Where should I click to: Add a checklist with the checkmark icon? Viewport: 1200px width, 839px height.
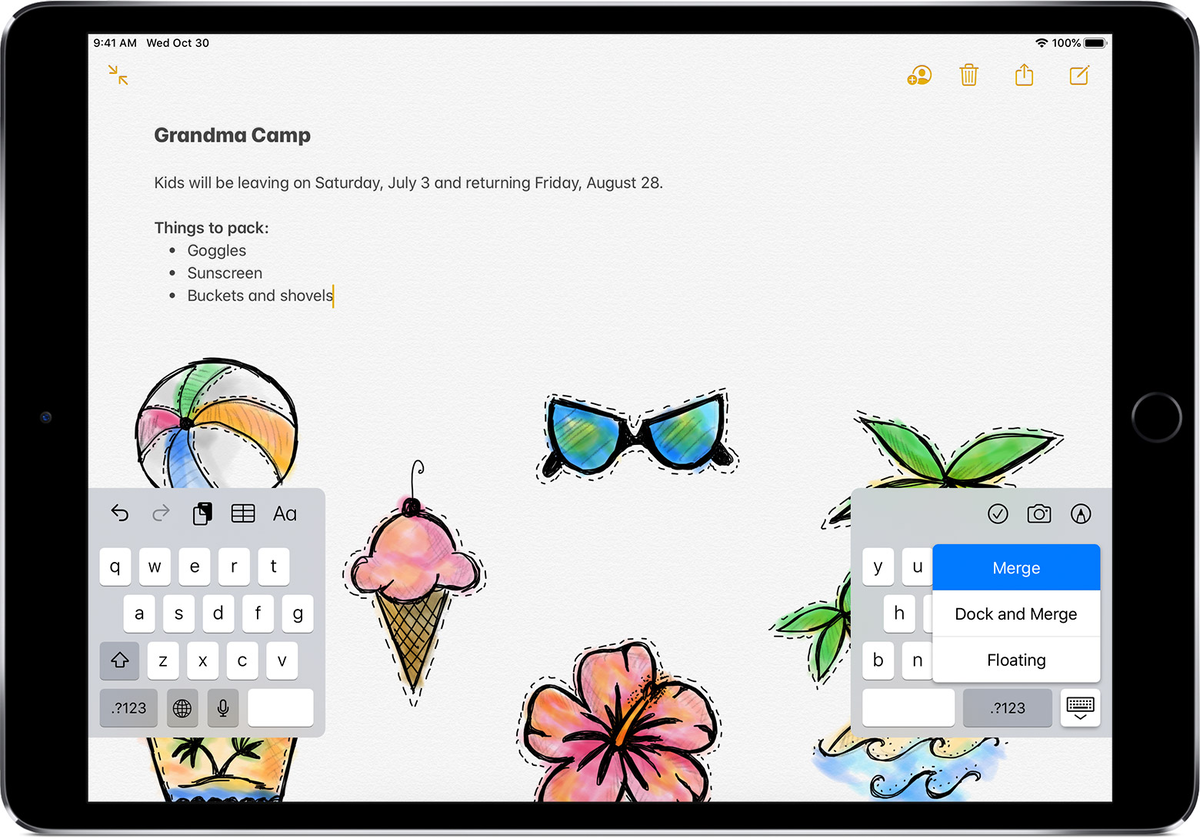coord(997,513)
